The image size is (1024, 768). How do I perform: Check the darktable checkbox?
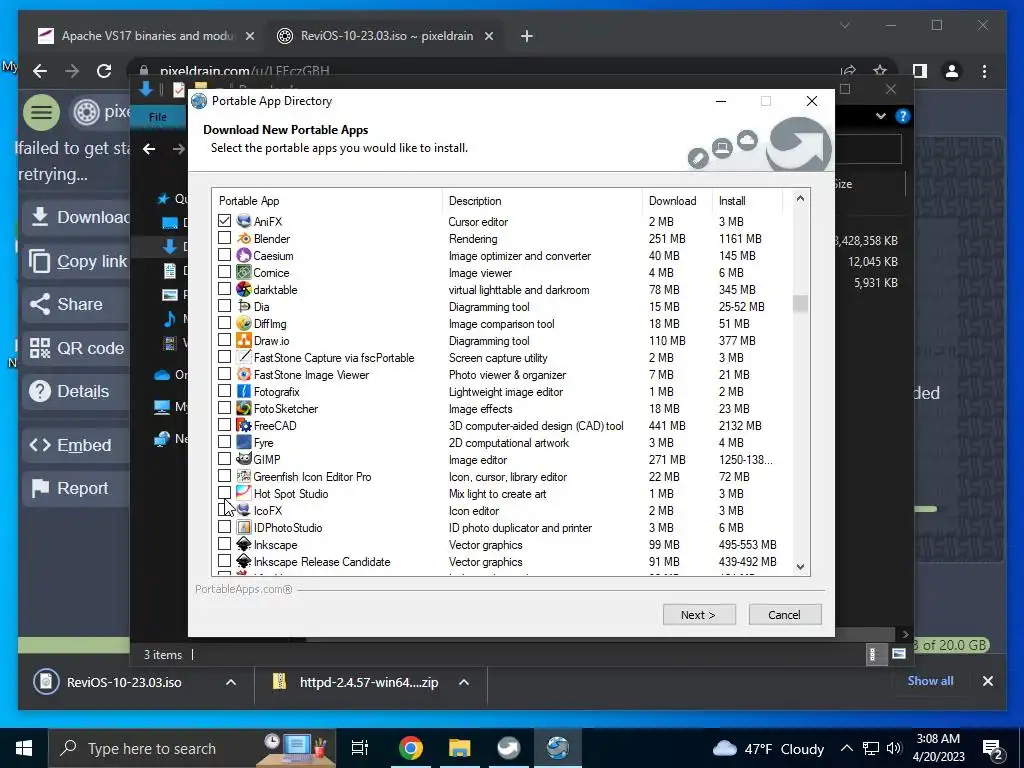point(224,289)
